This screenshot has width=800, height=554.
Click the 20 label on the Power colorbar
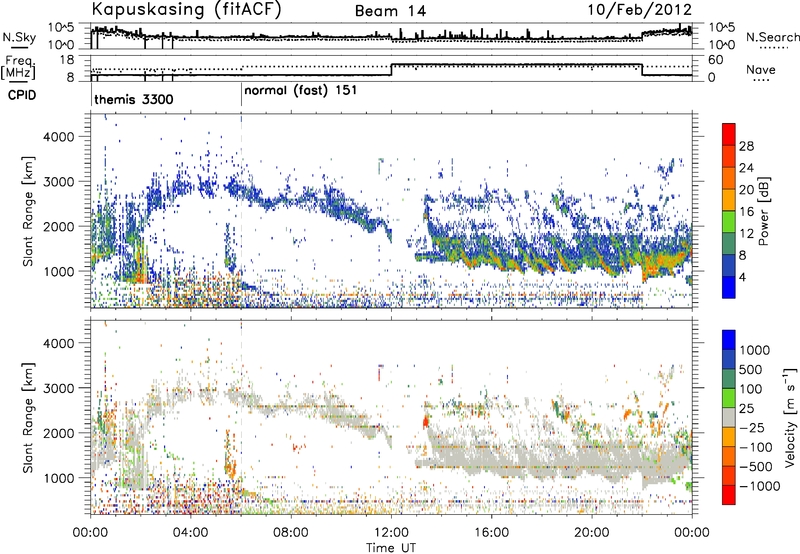point(746,190)
